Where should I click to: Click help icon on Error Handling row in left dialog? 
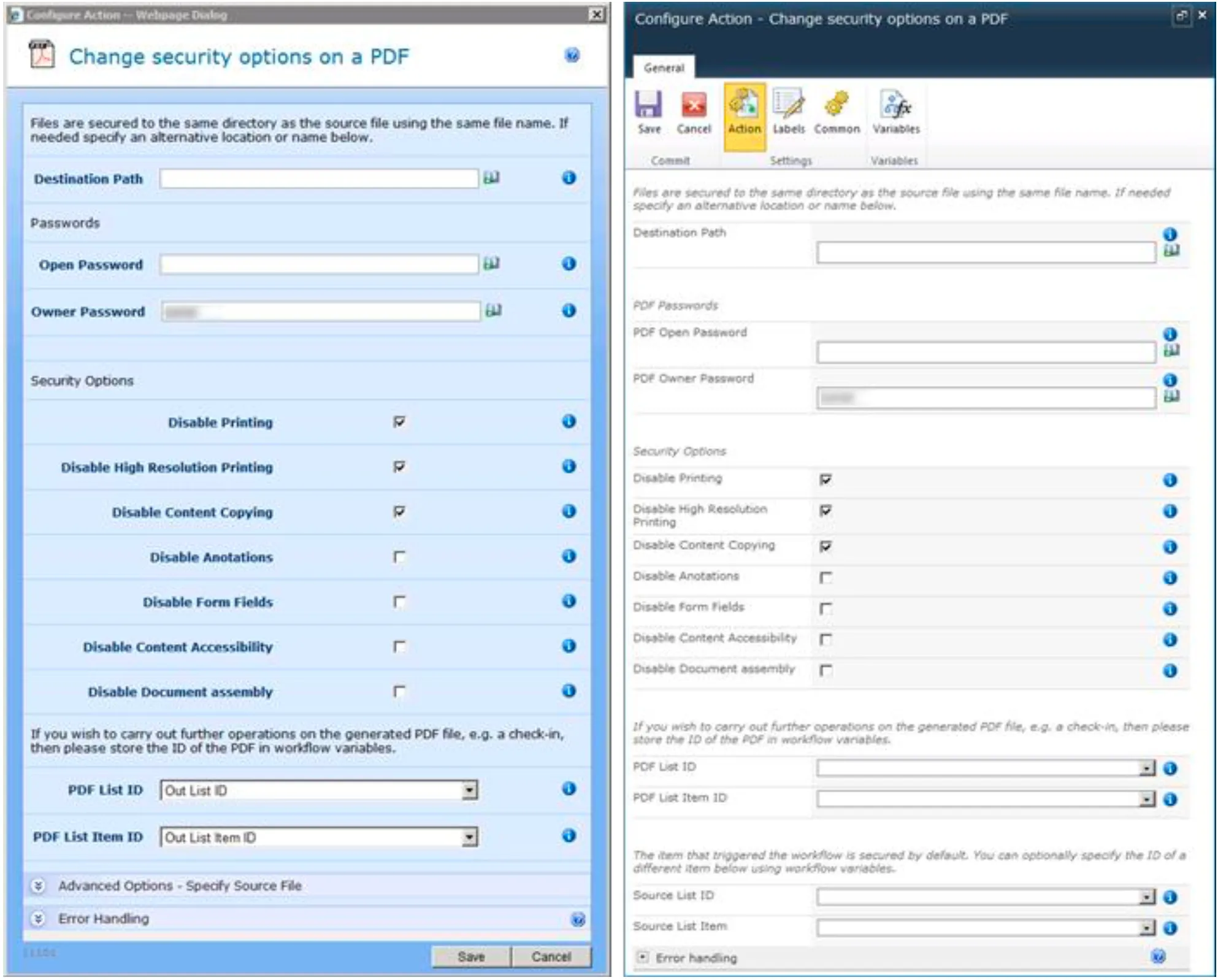[x=578, y=919]
